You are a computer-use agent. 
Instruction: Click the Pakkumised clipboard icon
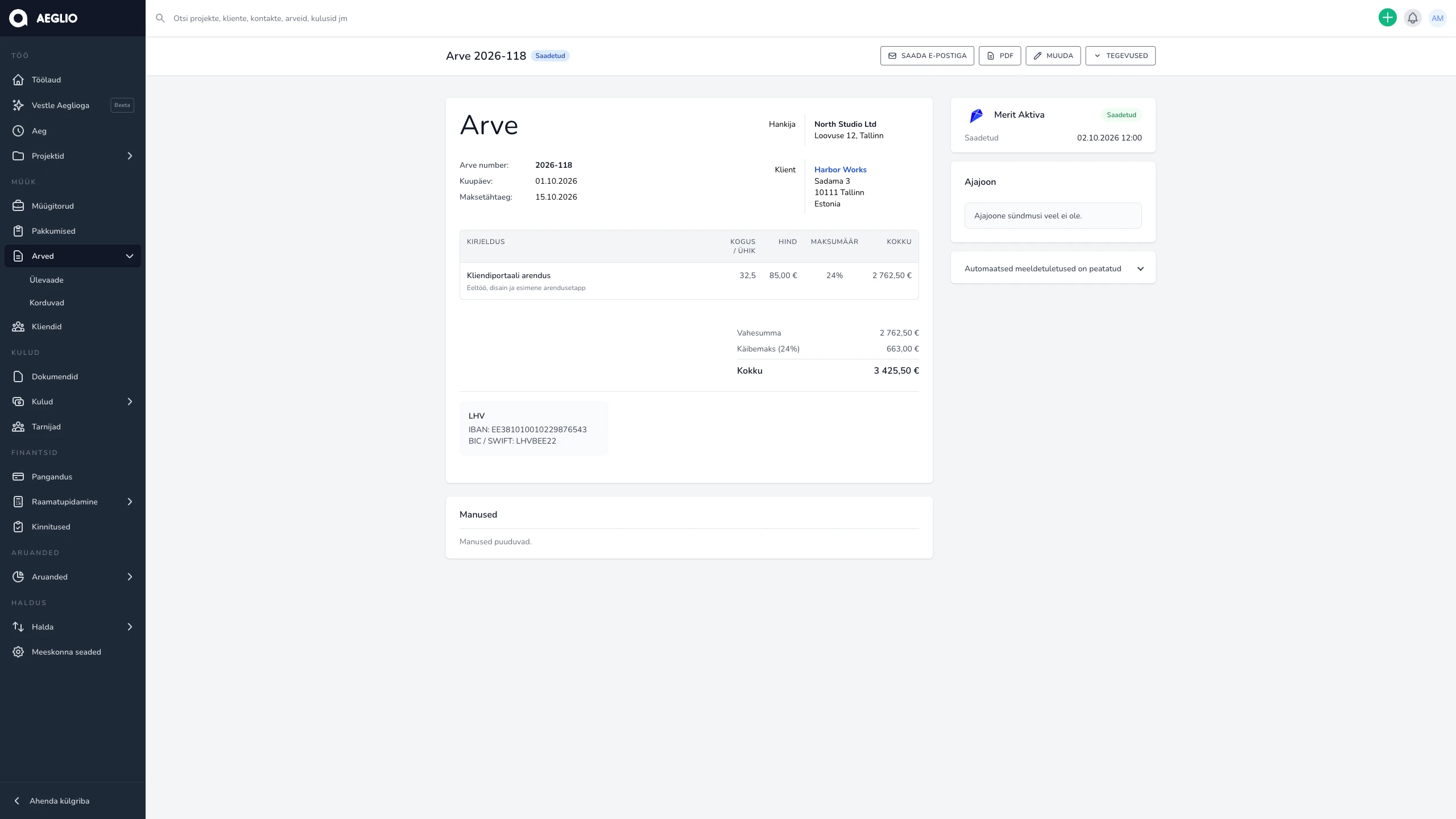pyautogui.click(x=18, y=231)
